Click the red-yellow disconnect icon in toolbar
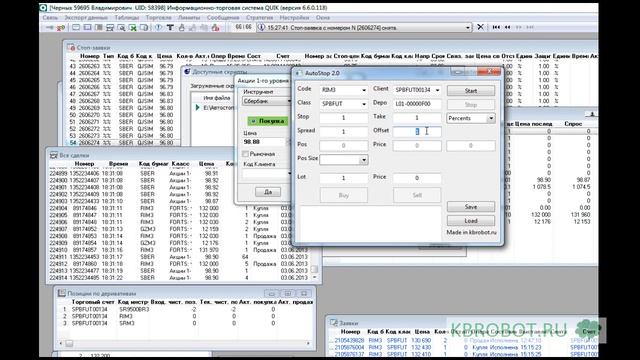Screen dimensions: 640x360 pos(61,27)
